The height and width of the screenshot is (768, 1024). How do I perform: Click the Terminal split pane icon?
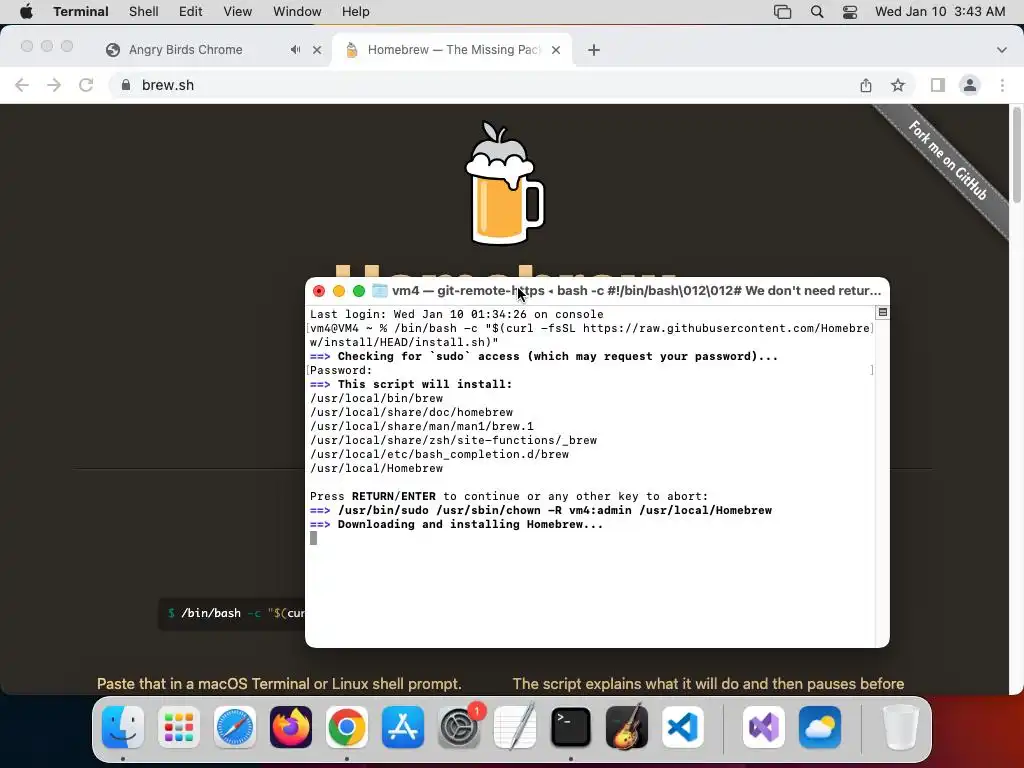(882, 312)
